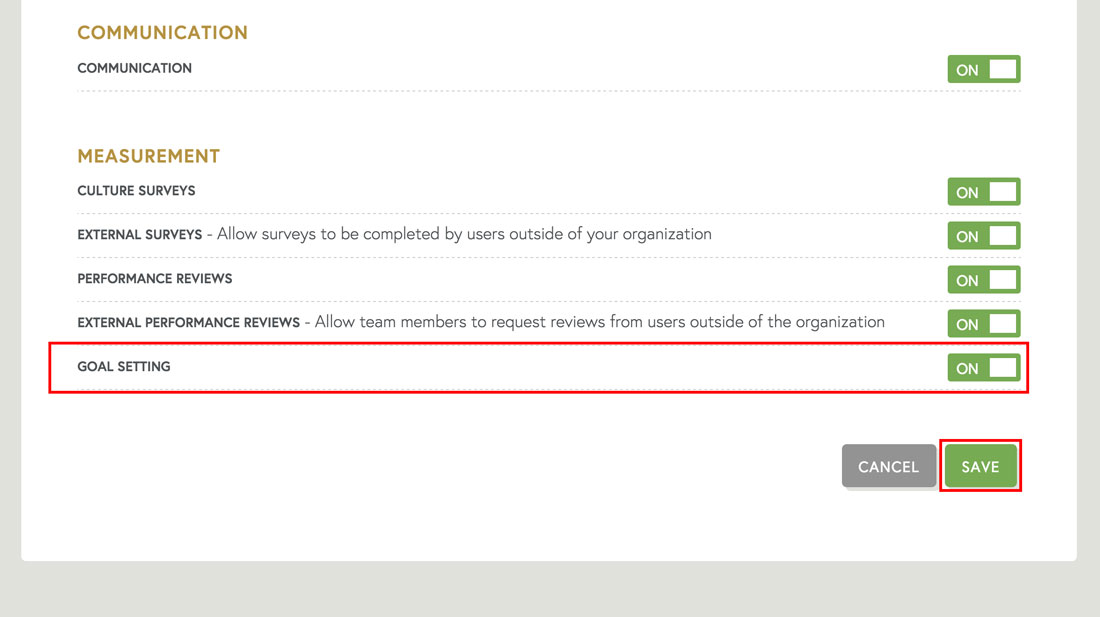Click the highlighted GOAL SETTING row
Viewport: 1100px width, 617px height.
(500, 367)
